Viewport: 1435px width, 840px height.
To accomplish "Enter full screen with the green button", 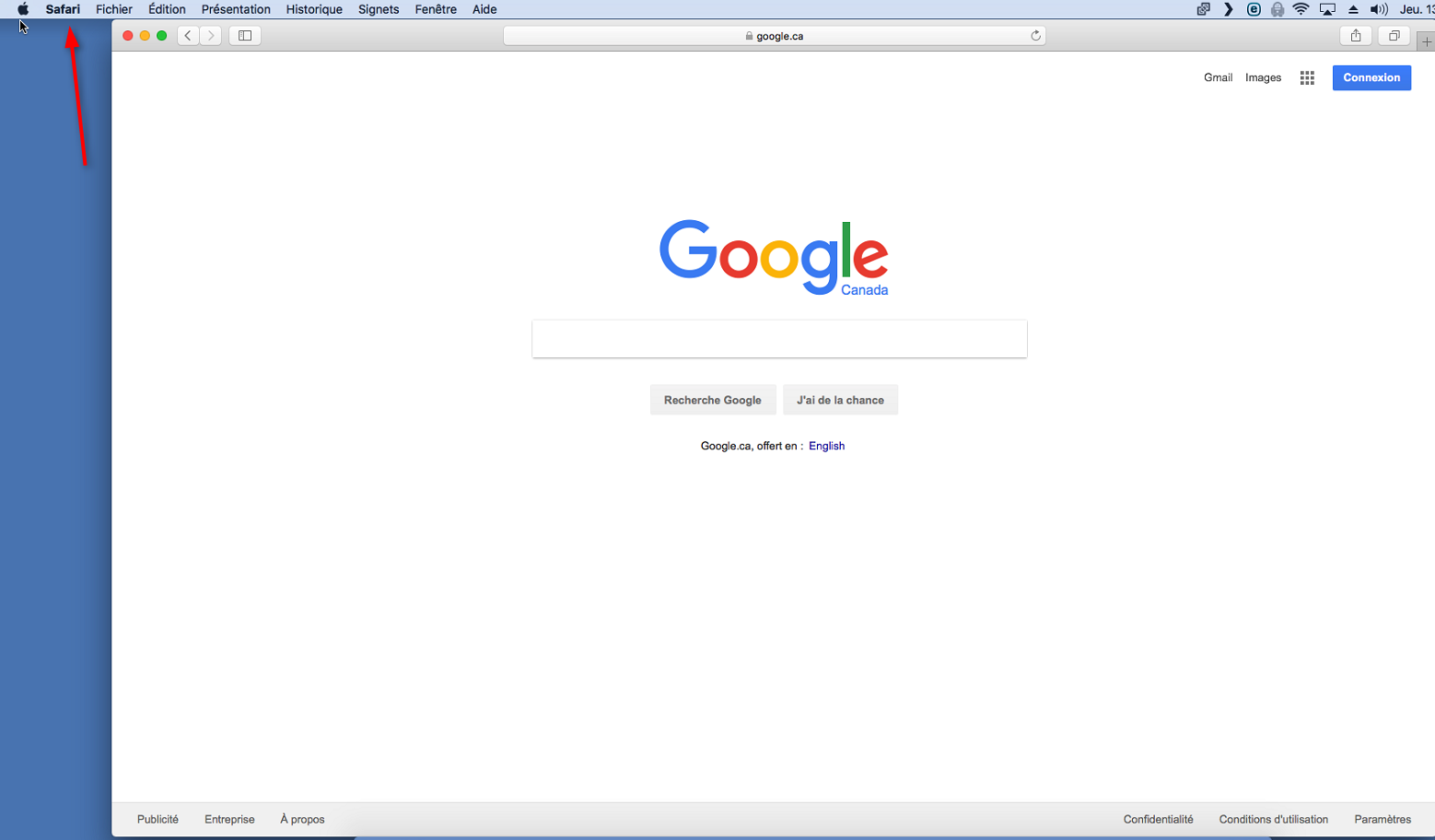I will point(162,36).
